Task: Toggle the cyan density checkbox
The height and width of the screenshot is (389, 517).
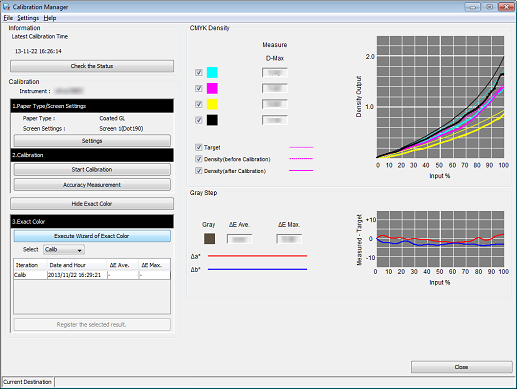Action: click(x=199, y=72)
